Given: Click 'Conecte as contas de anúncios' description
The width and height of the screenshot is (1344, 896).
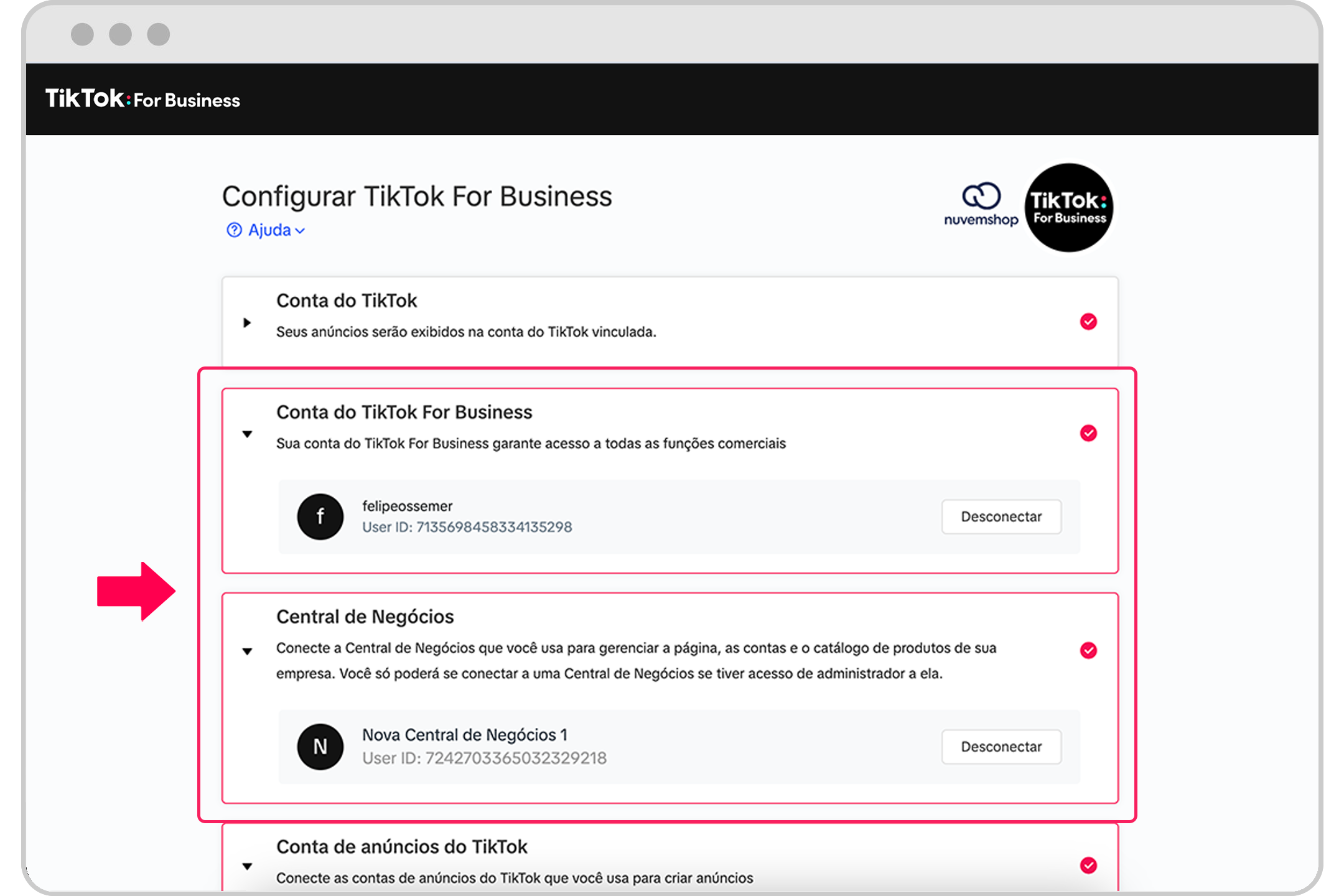Looking at the screenshot, I should click(x=515, y=878).
